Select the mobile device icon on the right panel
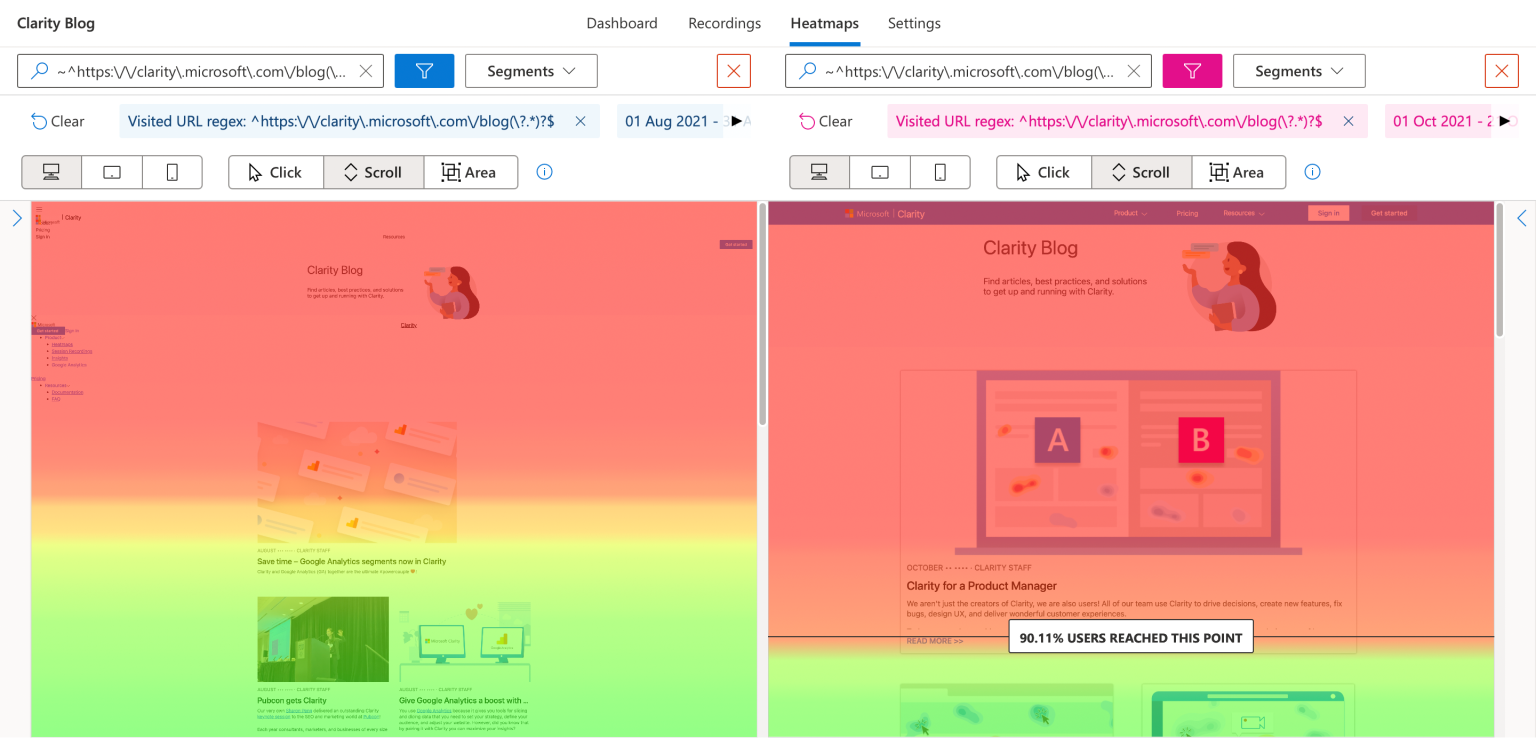Screen dimensions: 1536x738 [940, 171]
